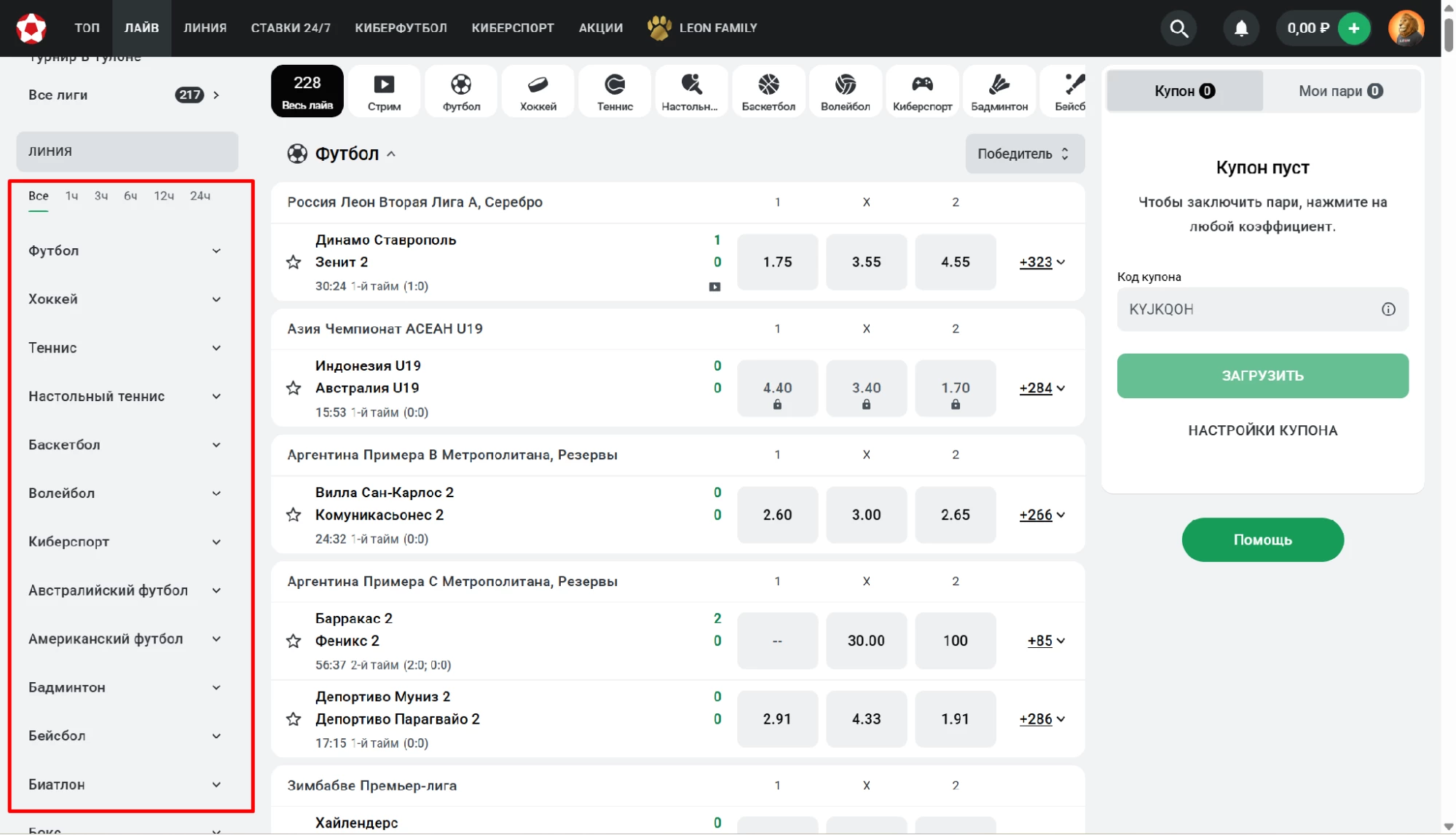Open НАСТРОЙКИ КУПОНА
This screenshot has width=1456, height=835.
1262,430
